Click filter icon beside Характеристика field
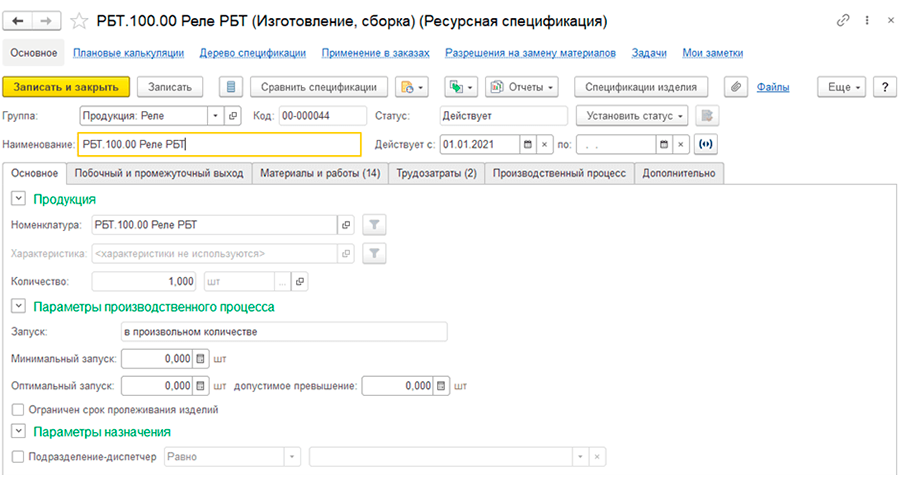 (374, 253)
